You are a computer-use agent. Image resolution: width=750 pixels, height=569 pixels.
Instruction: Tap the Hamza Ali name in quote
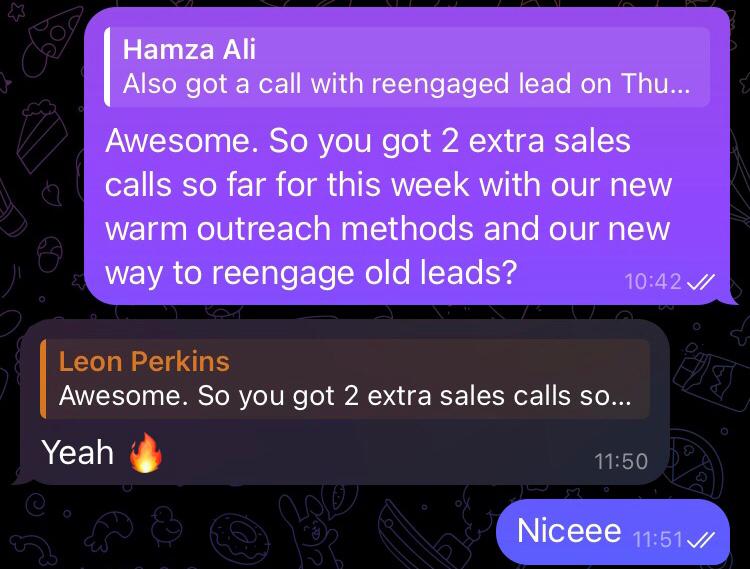(x=189, y=49)
